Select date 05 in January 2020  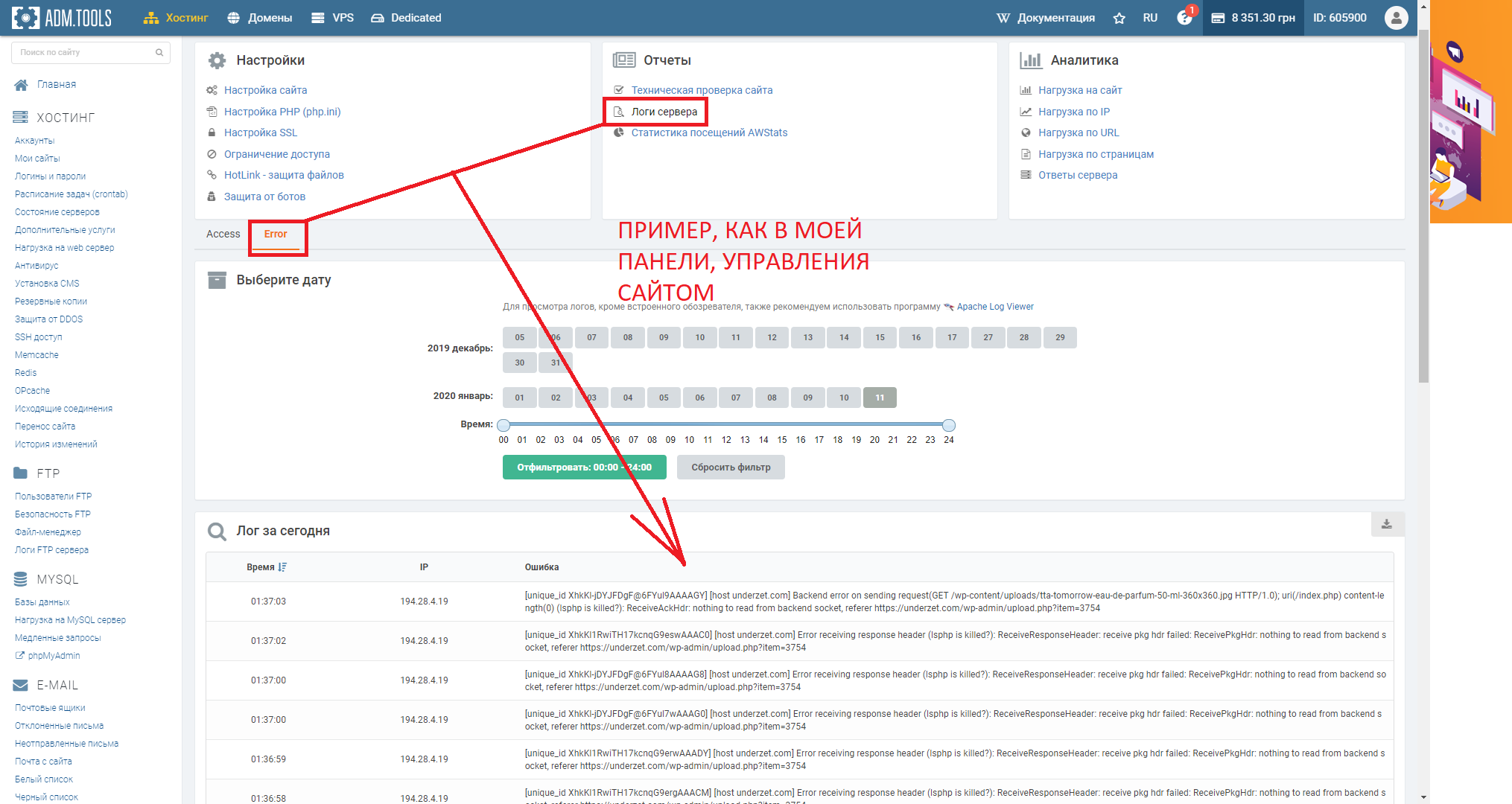pos(664,398)
